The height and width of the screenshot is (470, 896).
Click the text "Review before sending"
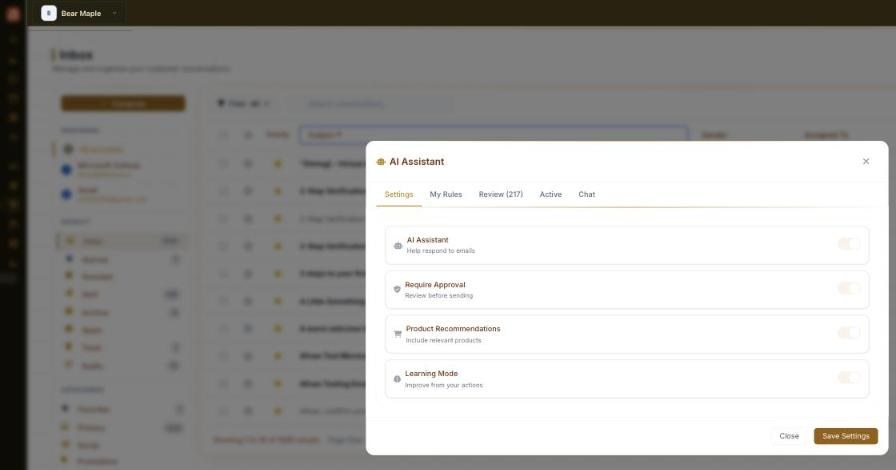click(x=439, y=296)
